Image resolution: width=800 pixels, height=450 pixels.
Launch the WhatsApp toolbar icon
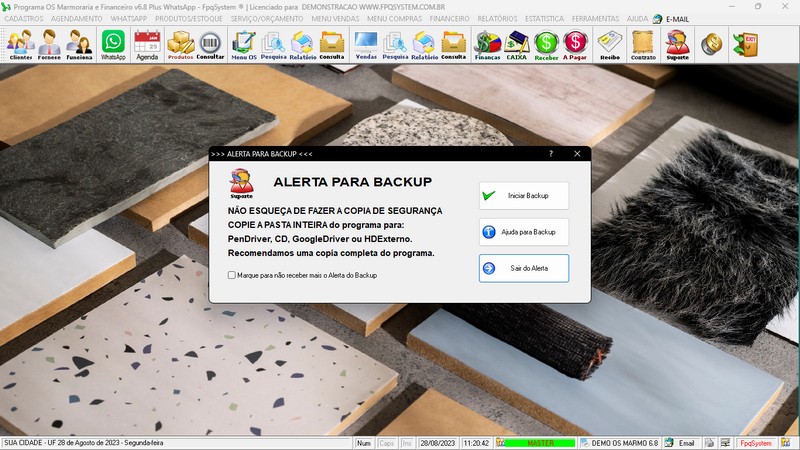[x=113, y=44]
